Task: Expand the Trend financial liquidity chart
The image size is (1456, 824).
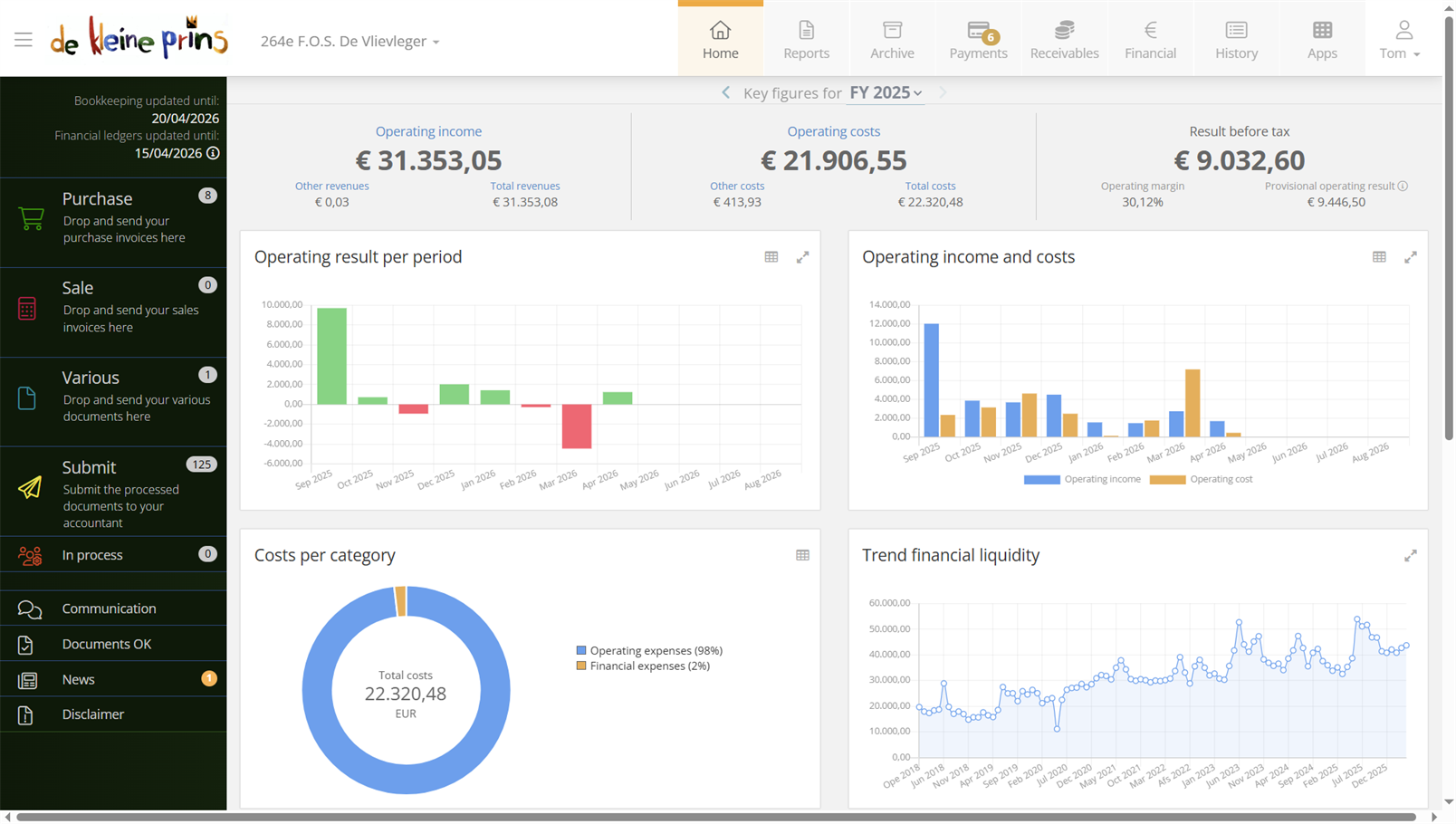Action: pos(1411,556)
